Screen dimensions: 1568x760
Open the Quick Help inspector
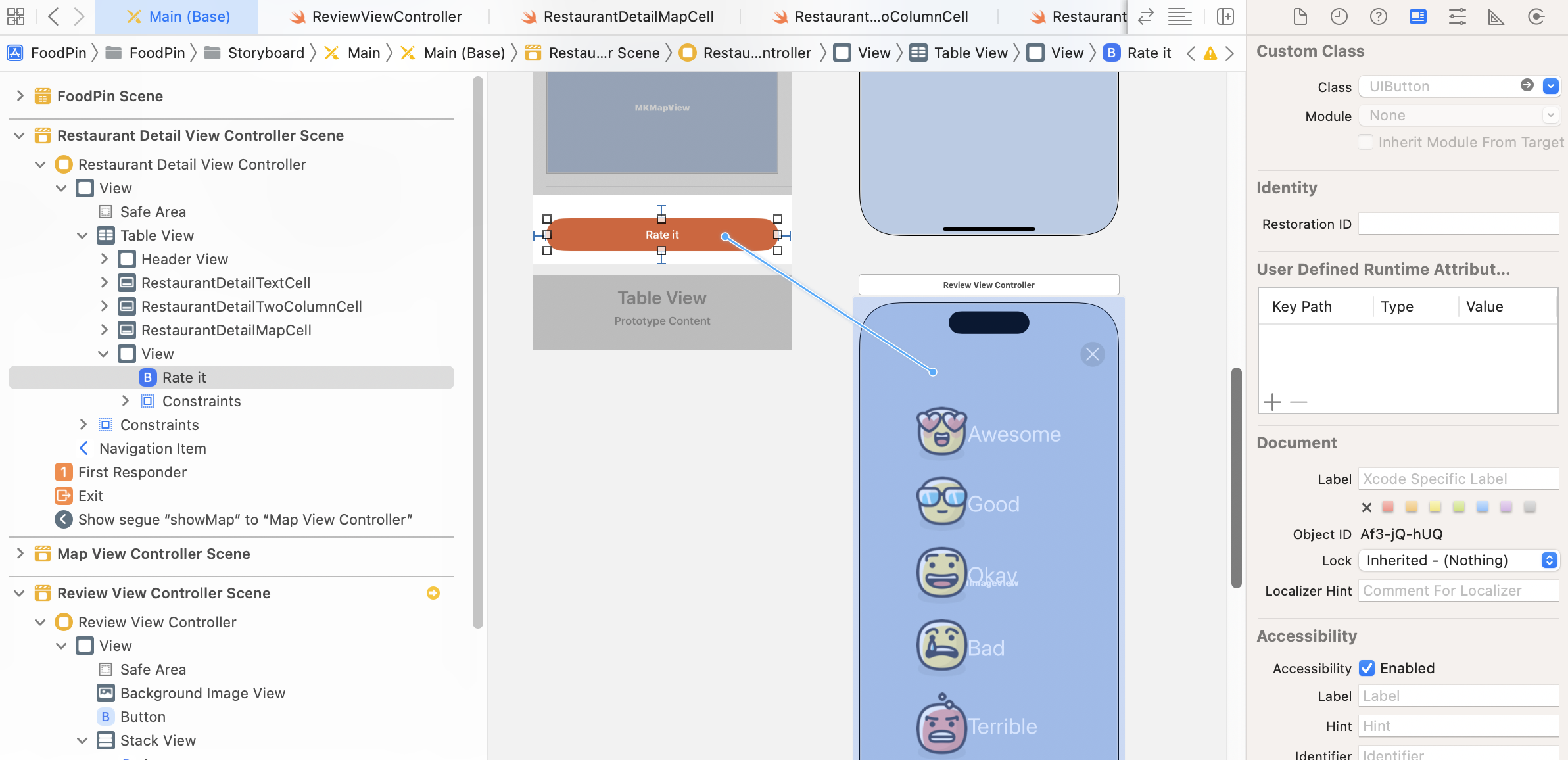1378,16
